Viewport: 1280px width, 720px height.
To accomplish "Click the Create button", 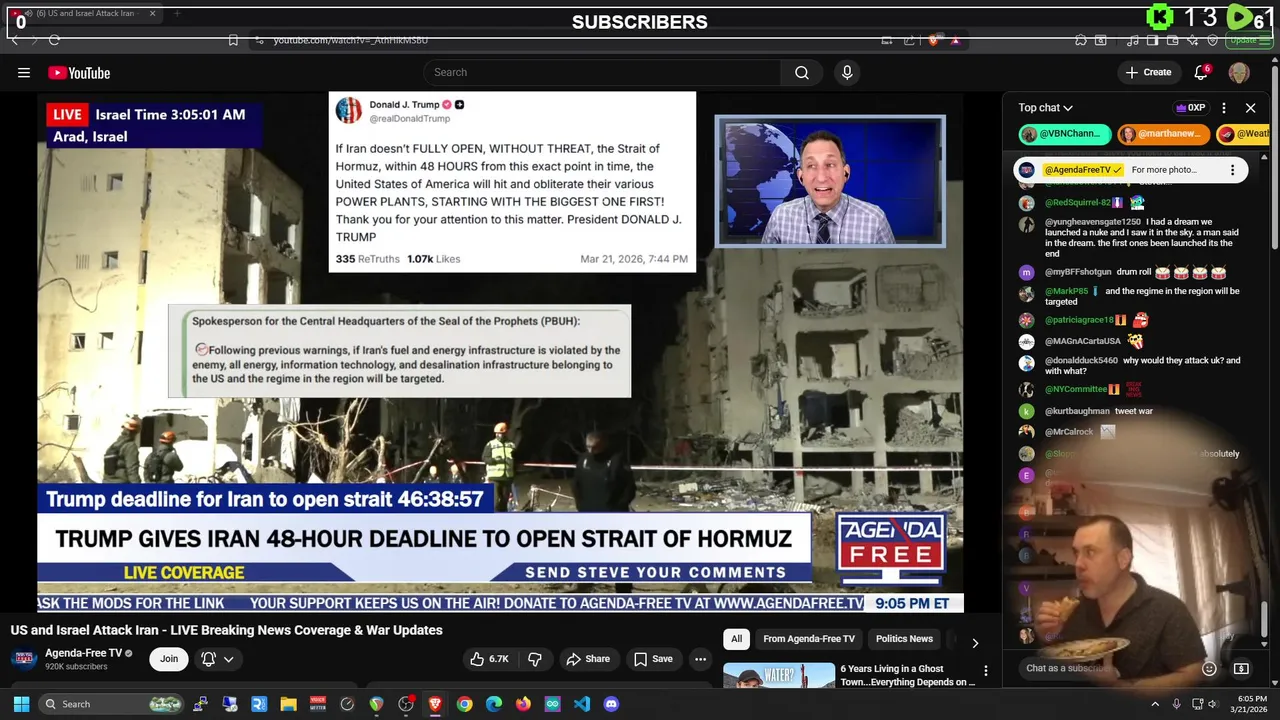I will [1148, 72].
